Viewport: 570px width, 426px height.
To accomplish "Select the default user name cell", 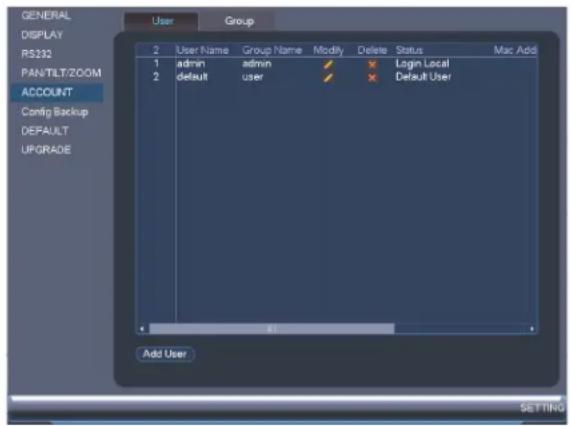I will 192,77.
